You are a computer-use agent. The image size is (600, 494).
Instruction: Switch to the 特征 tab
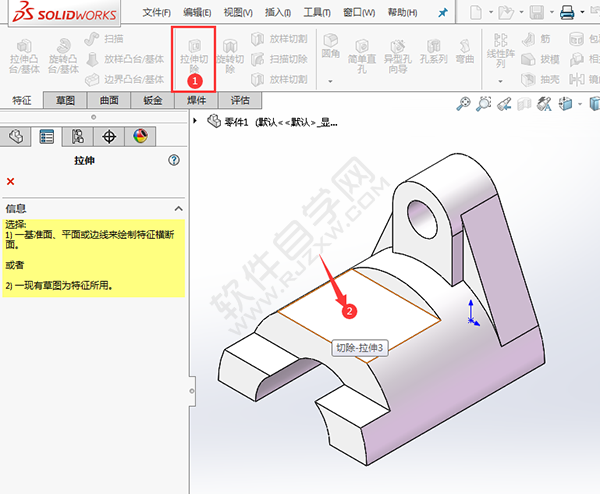click(x=22, y=100)
